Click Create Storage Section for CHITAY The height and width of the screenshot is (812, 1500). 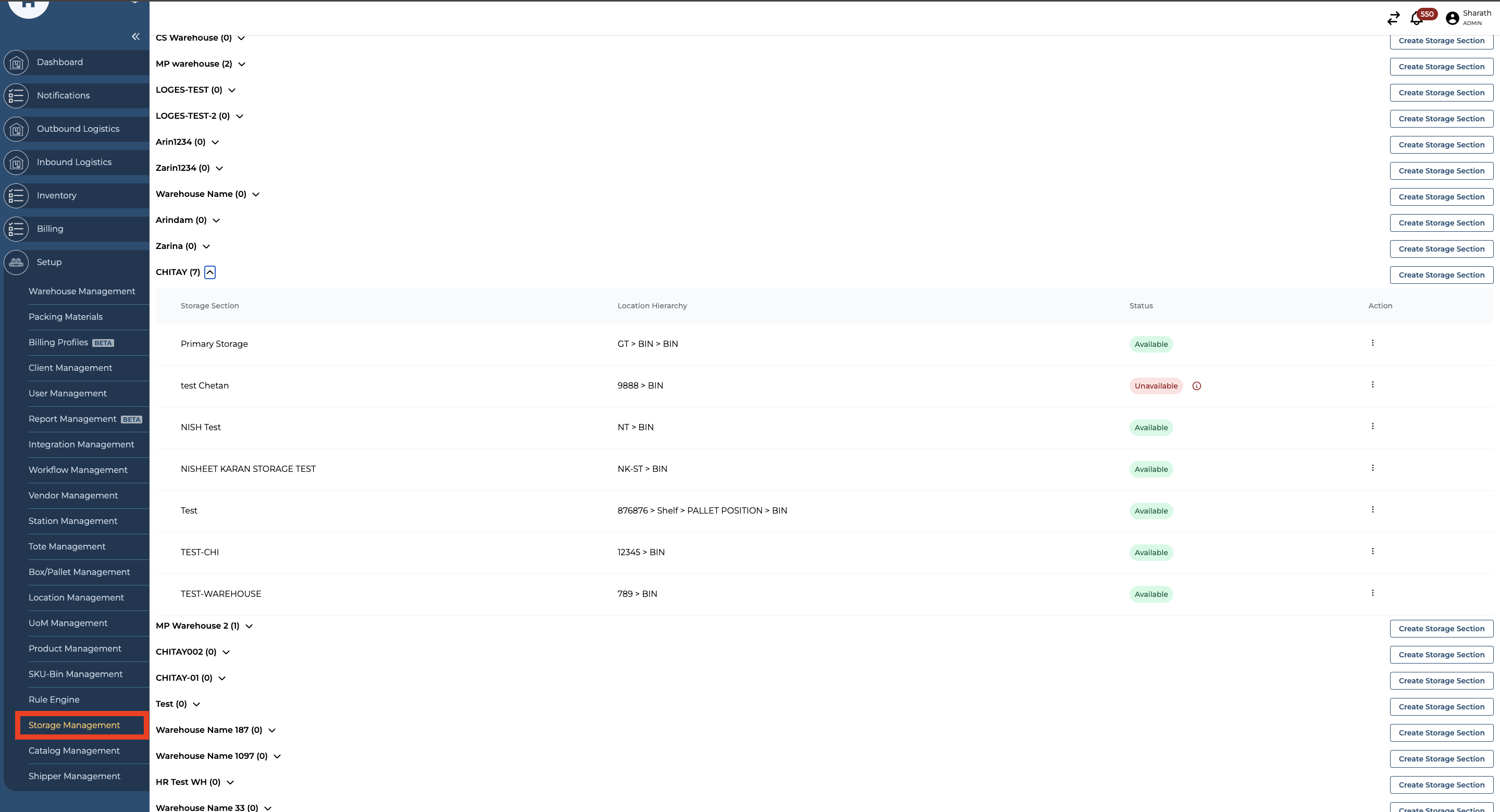click(x=1441, y=274)
